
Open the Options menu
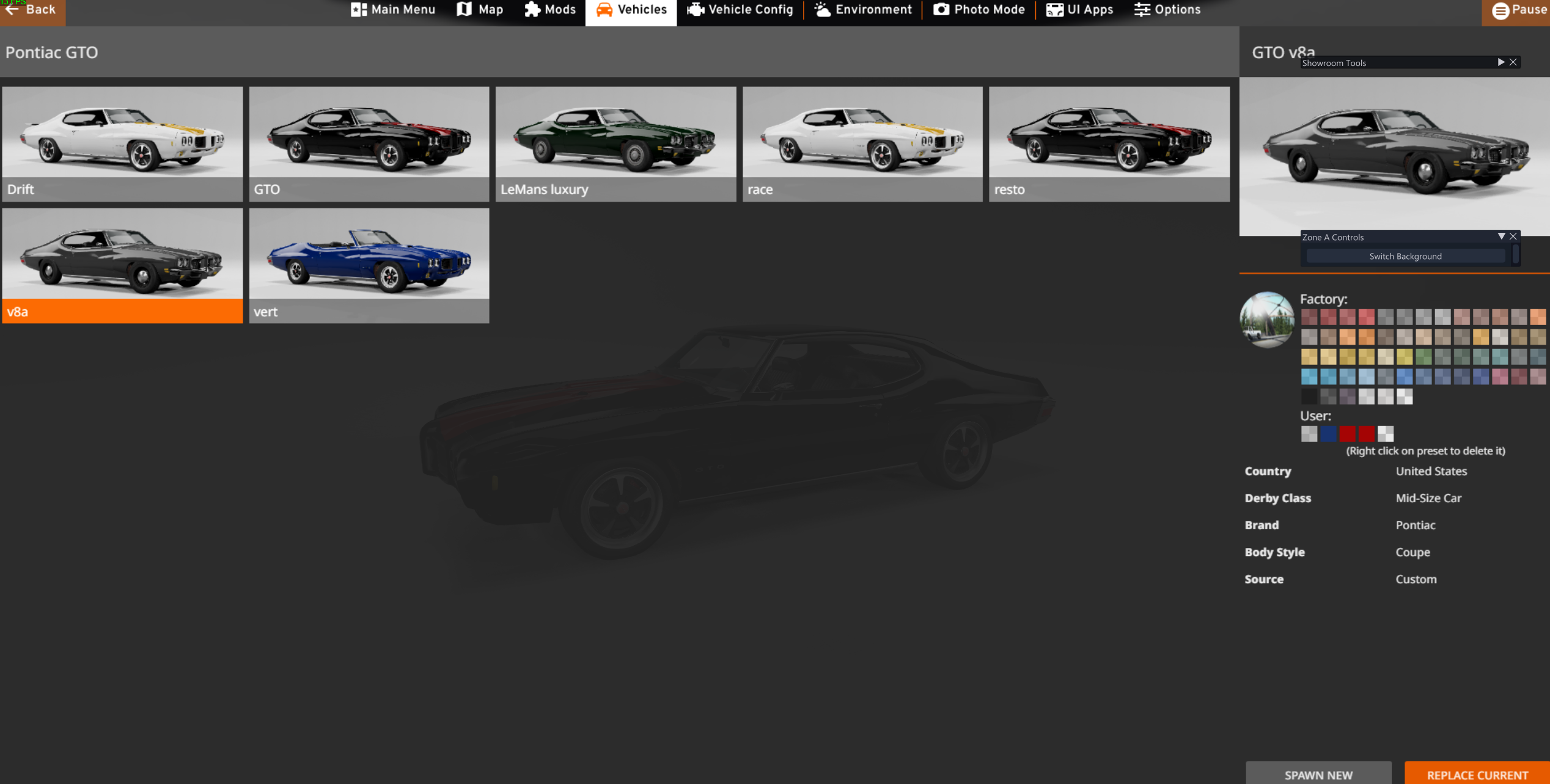(1167, 10)
